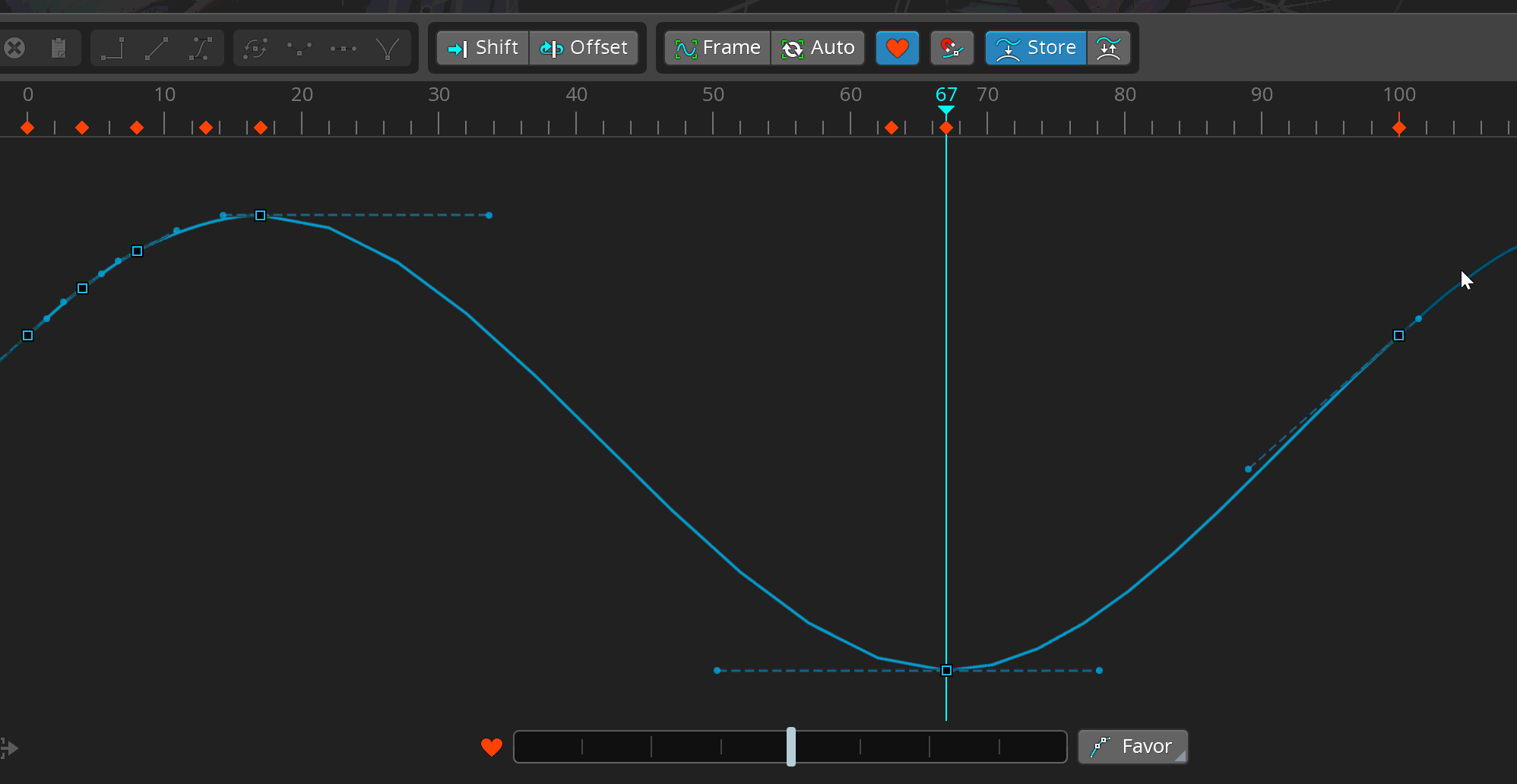Click the timeline keyframe marker at frame 17

coord(261,128)
